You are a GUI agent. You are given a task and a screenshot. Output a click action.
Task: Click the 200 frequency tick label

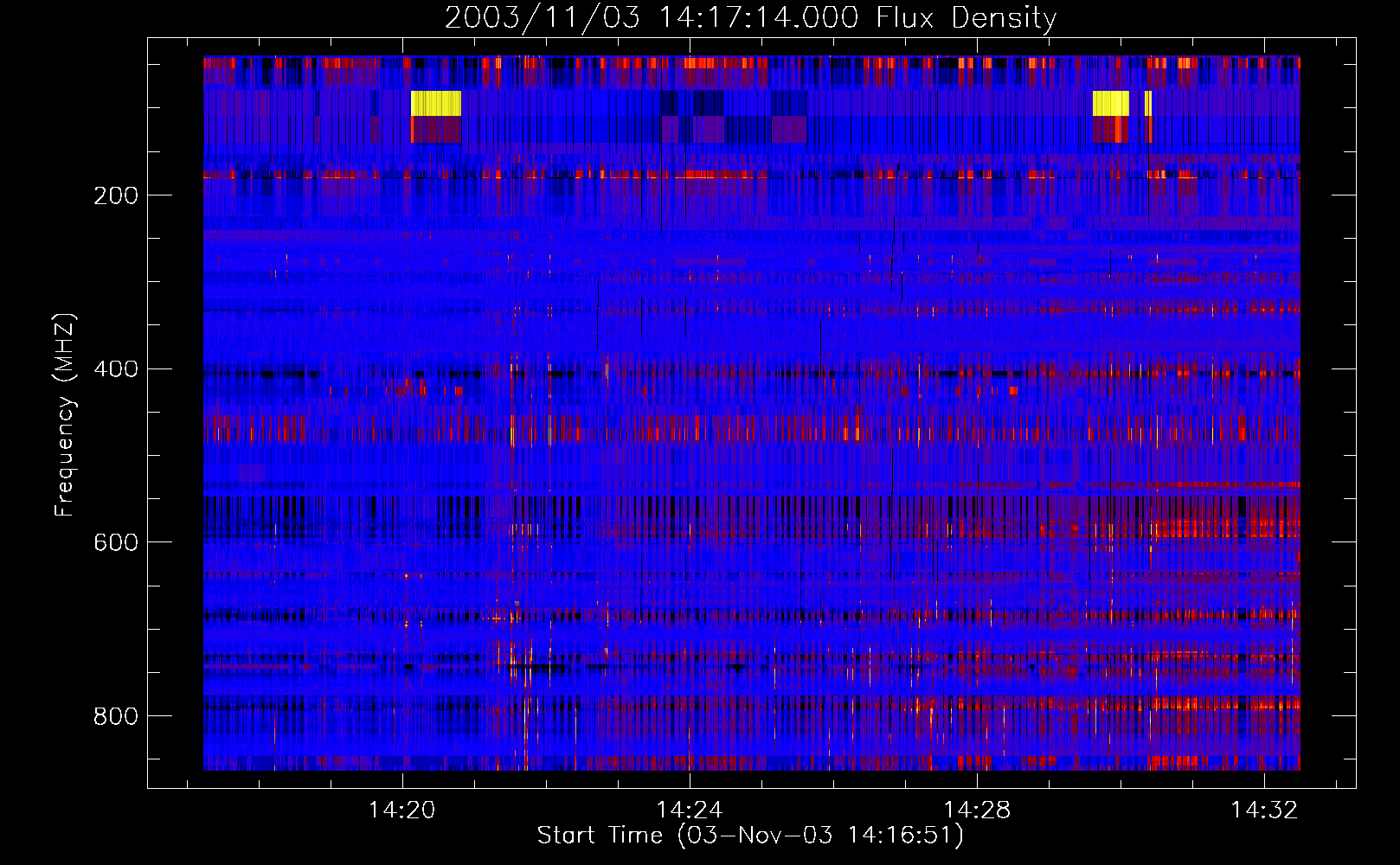click(x=116, y=195)
